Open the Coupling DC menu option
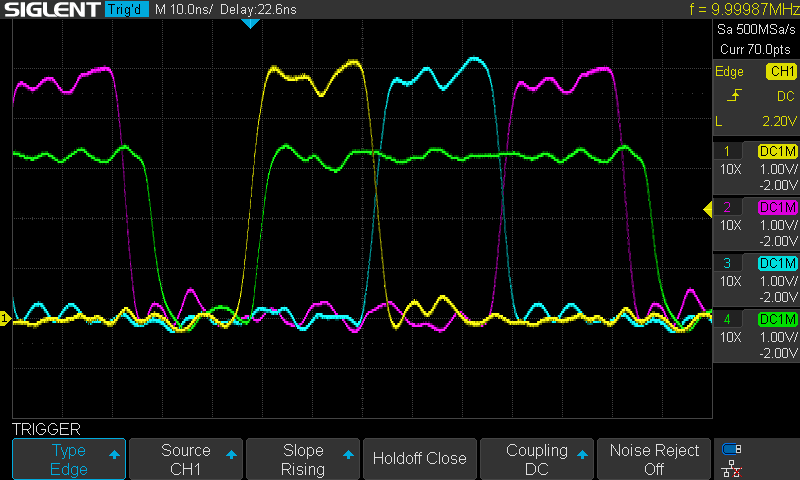Screen dimensions: 800x480 point(537,459)
